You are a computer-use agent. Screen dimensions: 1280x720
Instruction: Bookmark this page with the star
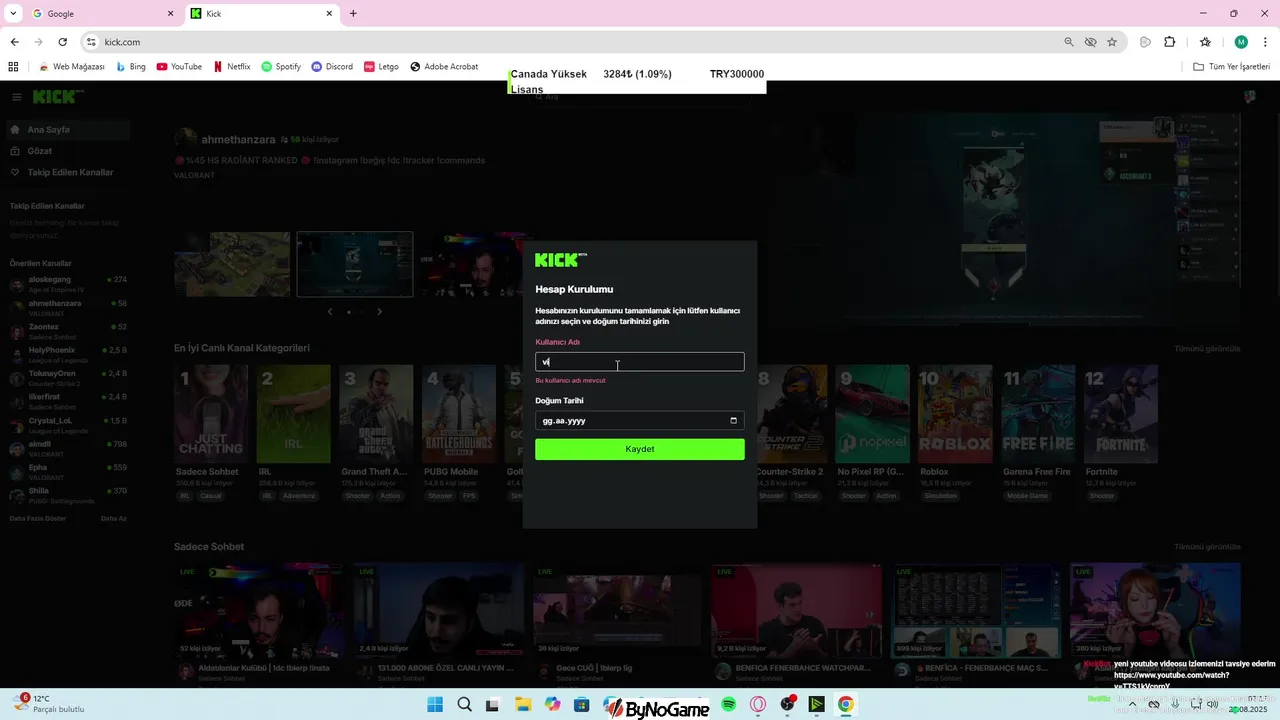1112,42
